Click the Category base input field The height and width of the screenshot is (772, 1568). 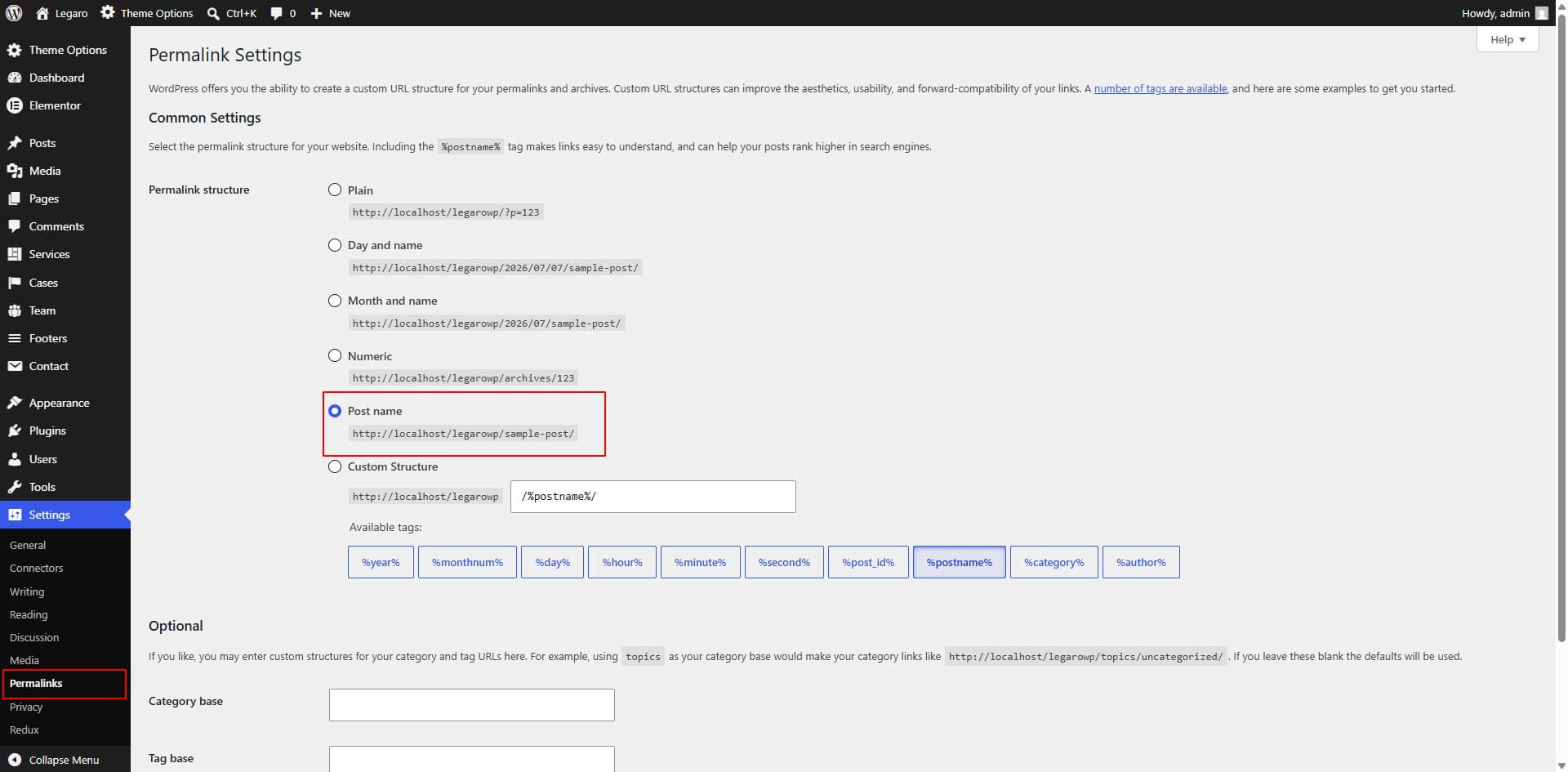point(472,705)
